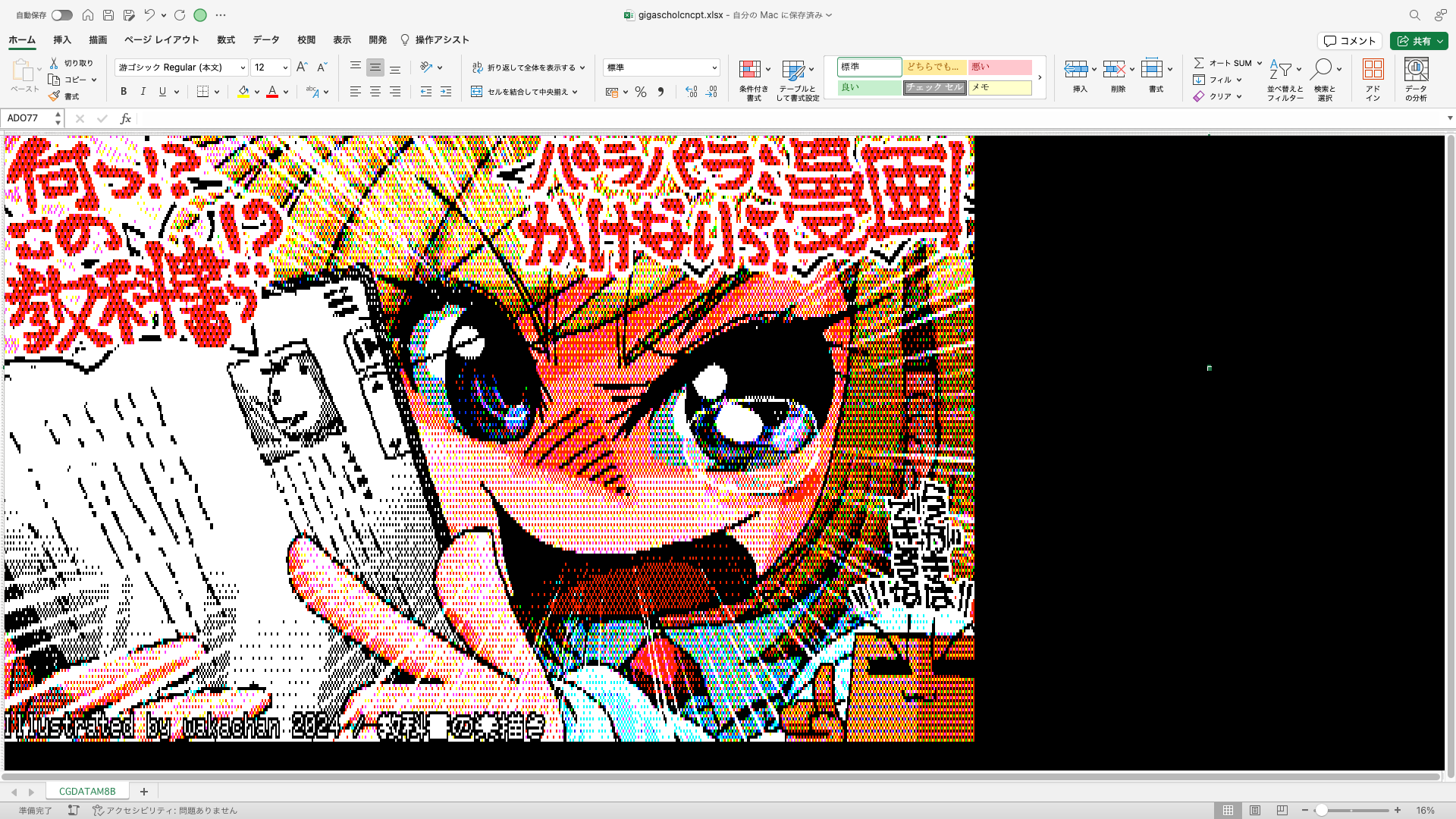This screenshot has height=819, width=1456.
Task: Expand the クリア dropdown arrow
Action: point(1239,96)
